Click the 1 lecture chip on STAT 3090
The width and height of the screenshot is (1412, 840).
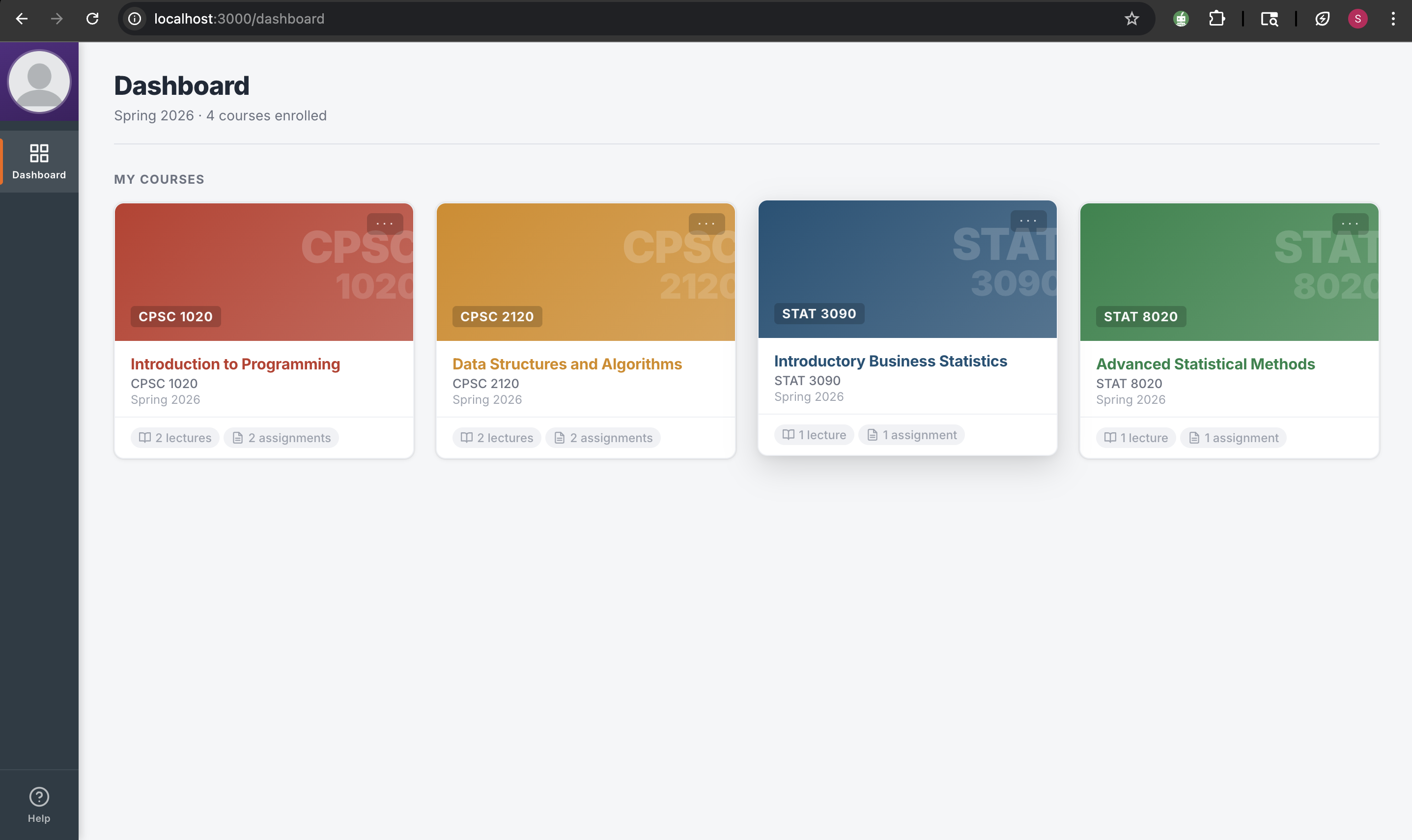[x=814, y=435]
